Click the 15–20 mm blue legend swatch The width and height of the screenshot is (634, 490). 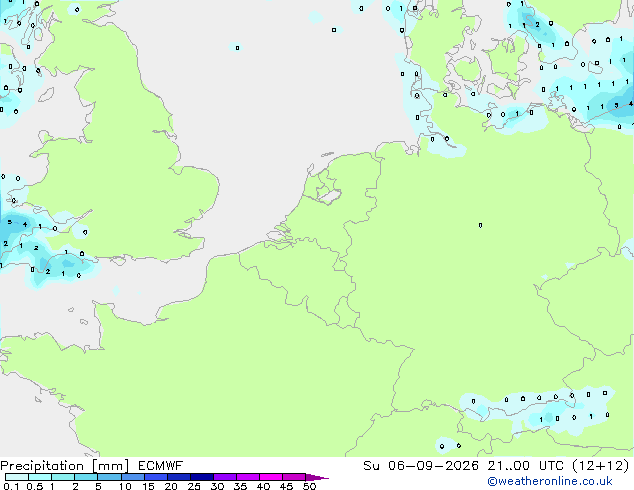156,477
